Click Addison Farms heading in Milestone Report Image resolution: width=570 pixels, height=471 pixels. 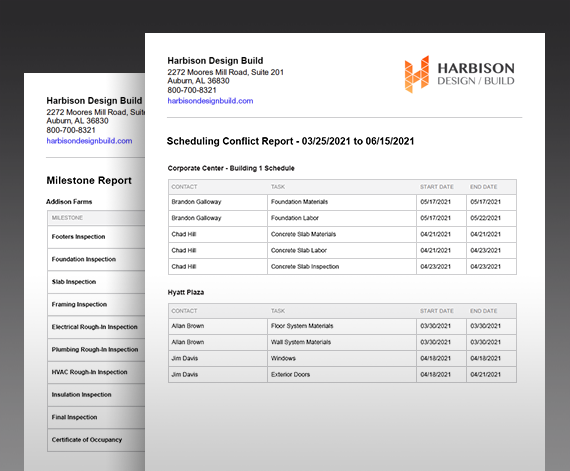69,202
